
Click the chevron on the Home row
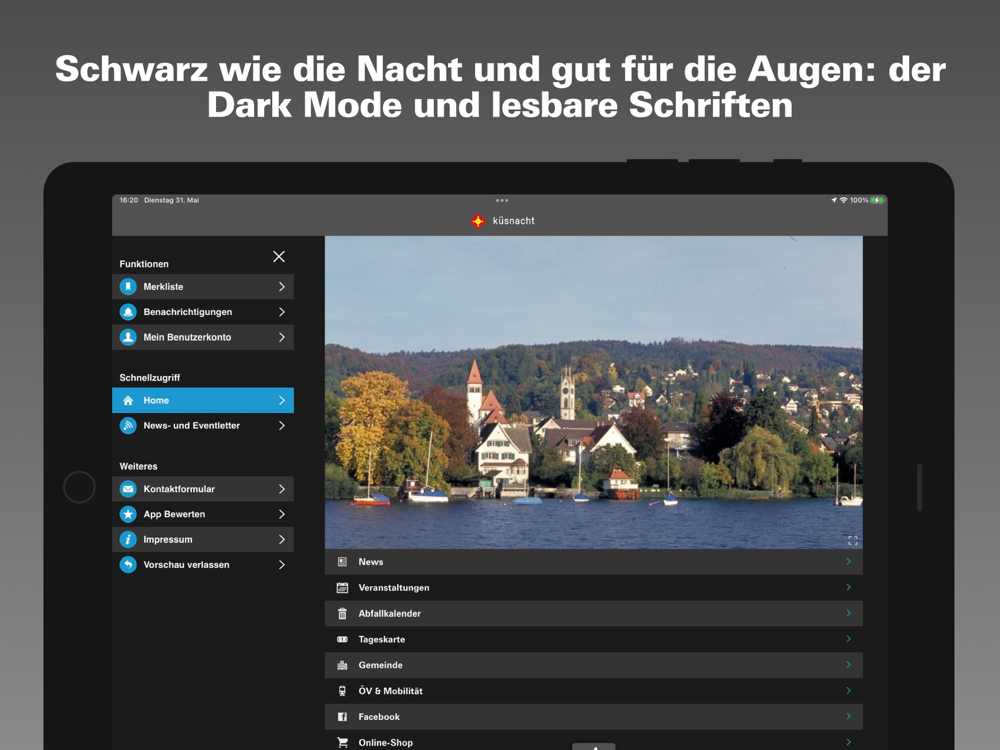(282, 401)
